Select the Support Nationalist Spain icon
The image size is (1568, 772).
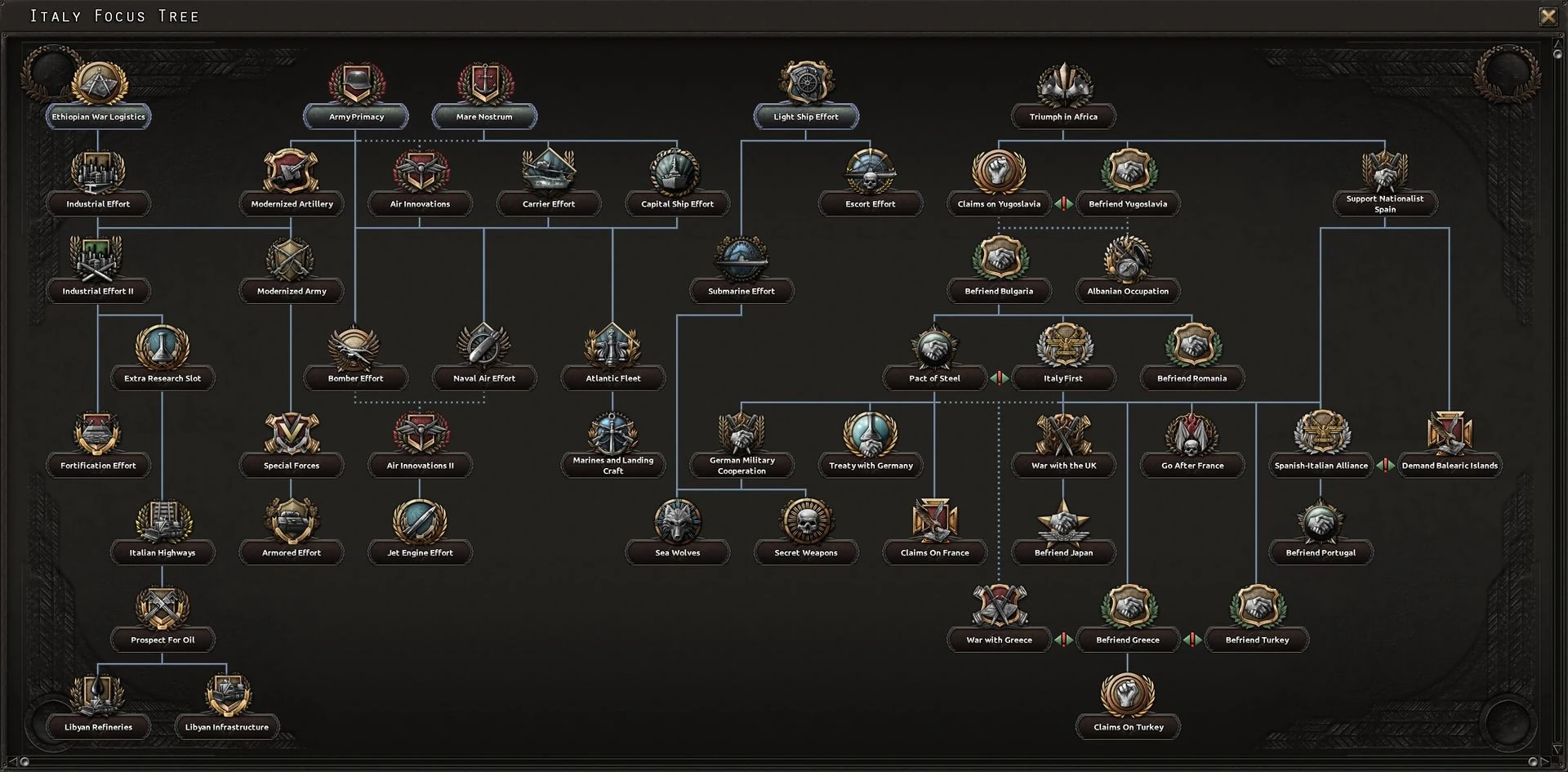tap(1385, 170)
